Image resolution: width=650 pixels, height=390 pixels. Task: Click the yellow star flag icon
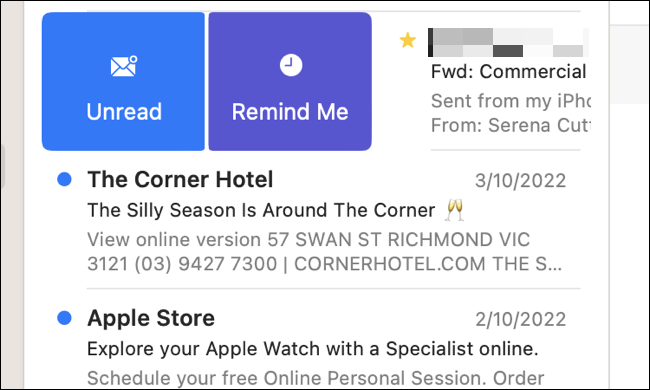(407, 41)
